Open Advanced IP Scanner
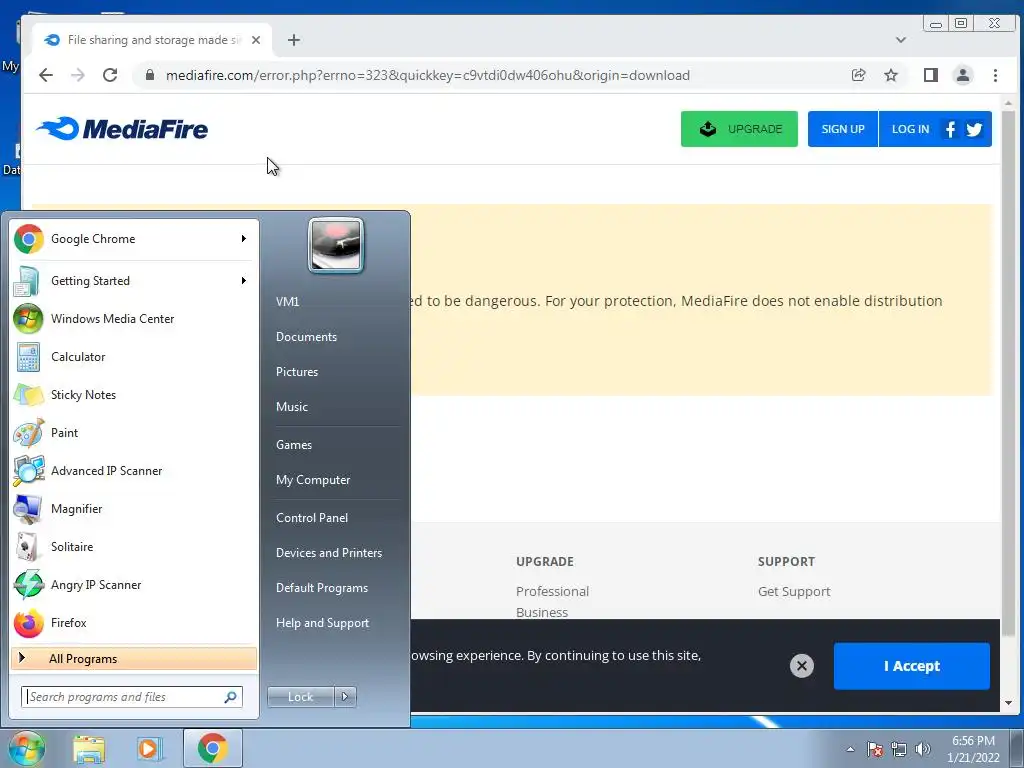The height and width of the screenshot is (768, 1024). tap(134, 470)
